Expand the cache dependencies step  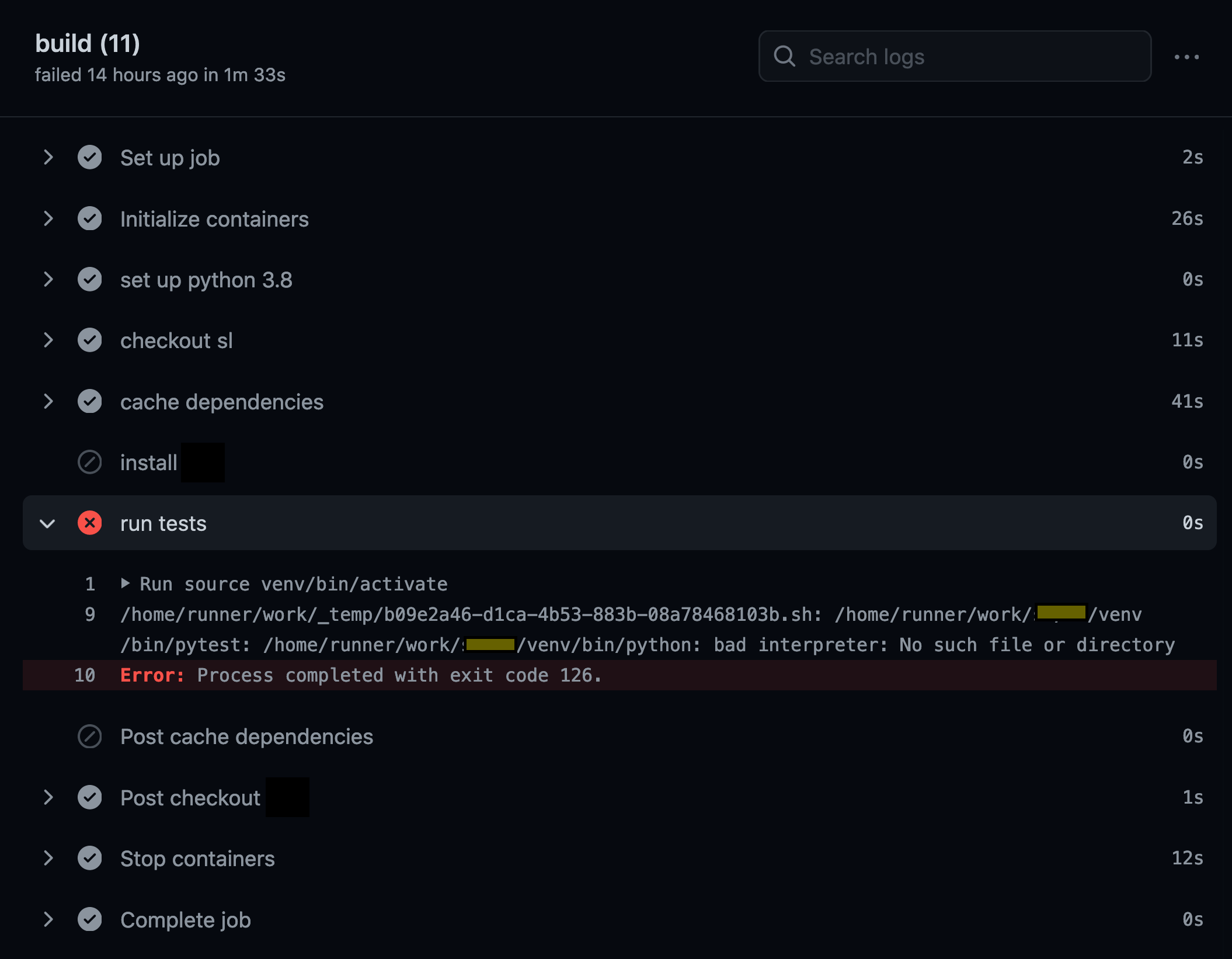[x=48, y=401]
